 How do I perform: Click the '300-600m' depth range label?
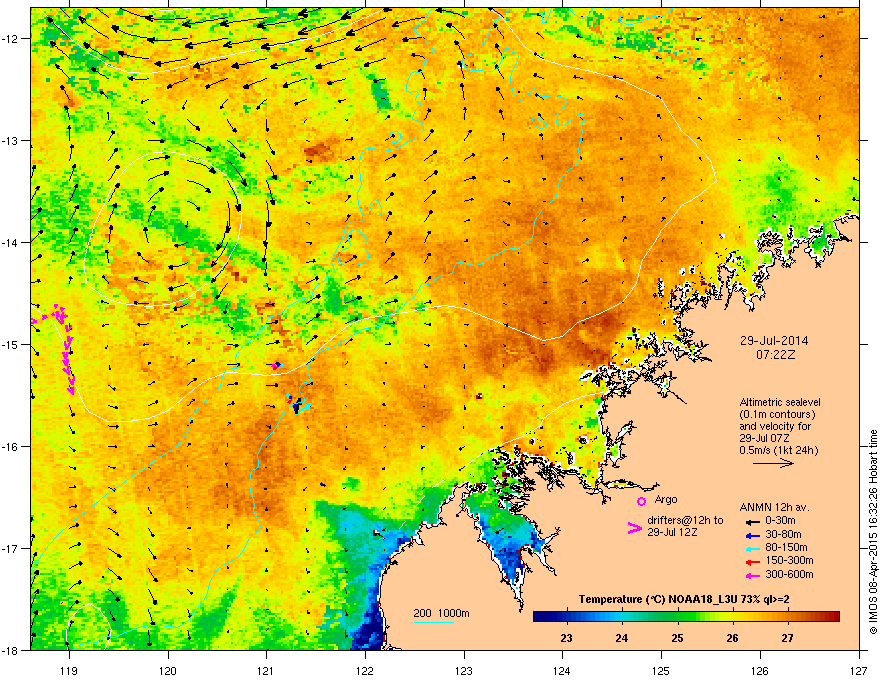(x=789, y=574)
